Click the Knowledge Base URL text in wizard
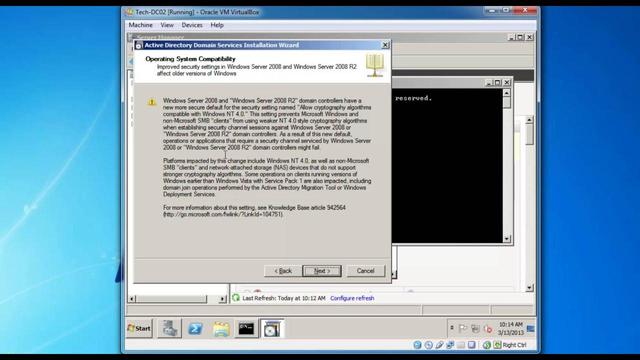640x360 pixels. coord(223,214)
